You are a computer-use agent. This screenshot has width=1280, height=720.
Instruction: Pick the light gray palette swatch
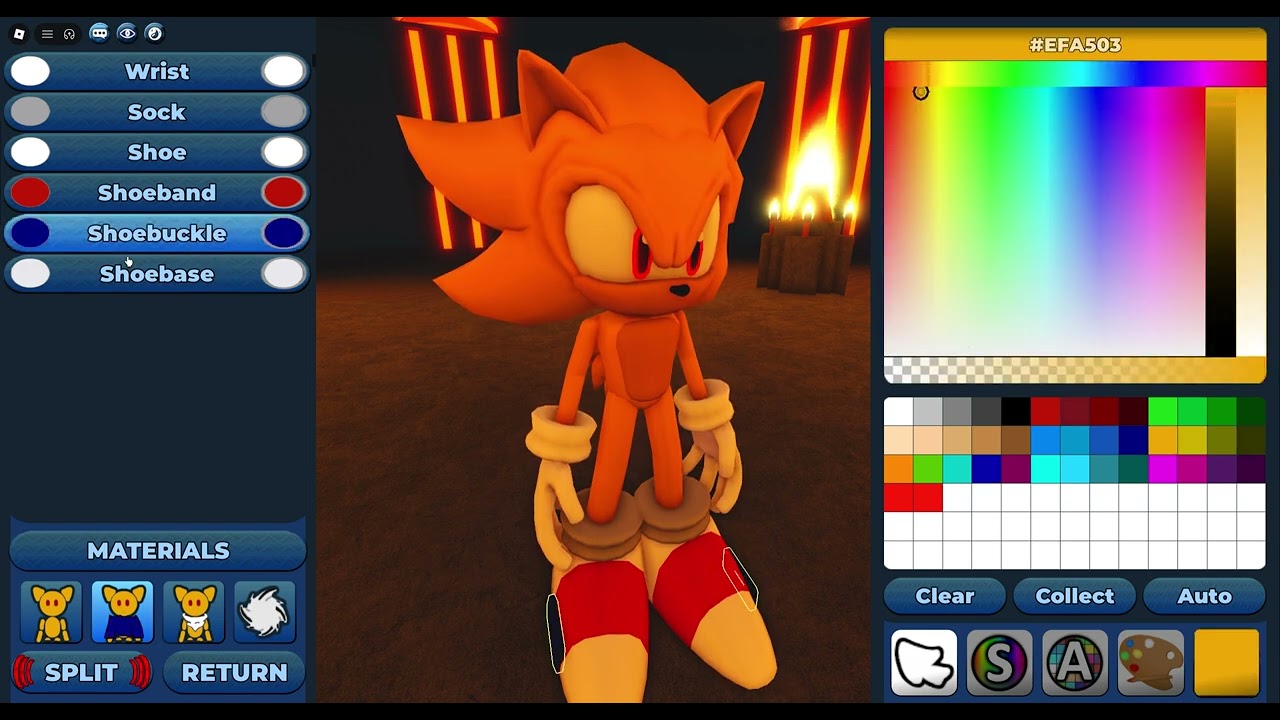(928, 412)
